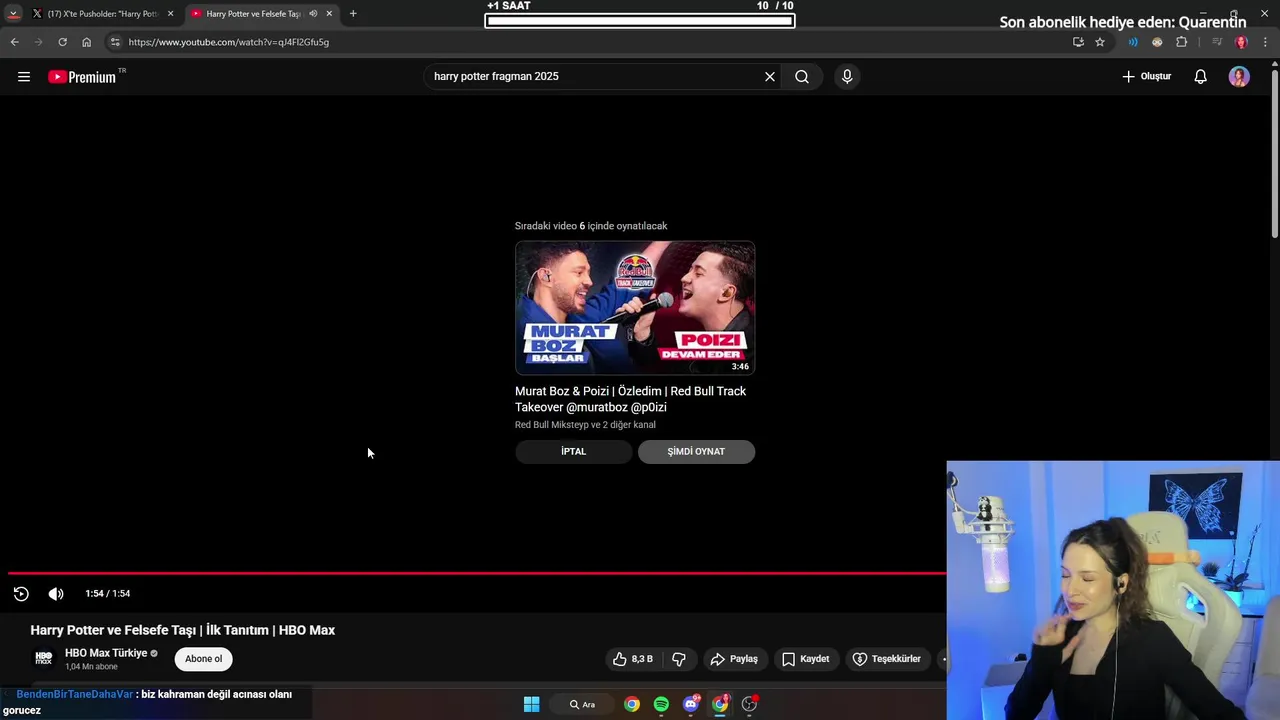
Task: Dislike the video with thumbs-down
Action: coord(679,659)
